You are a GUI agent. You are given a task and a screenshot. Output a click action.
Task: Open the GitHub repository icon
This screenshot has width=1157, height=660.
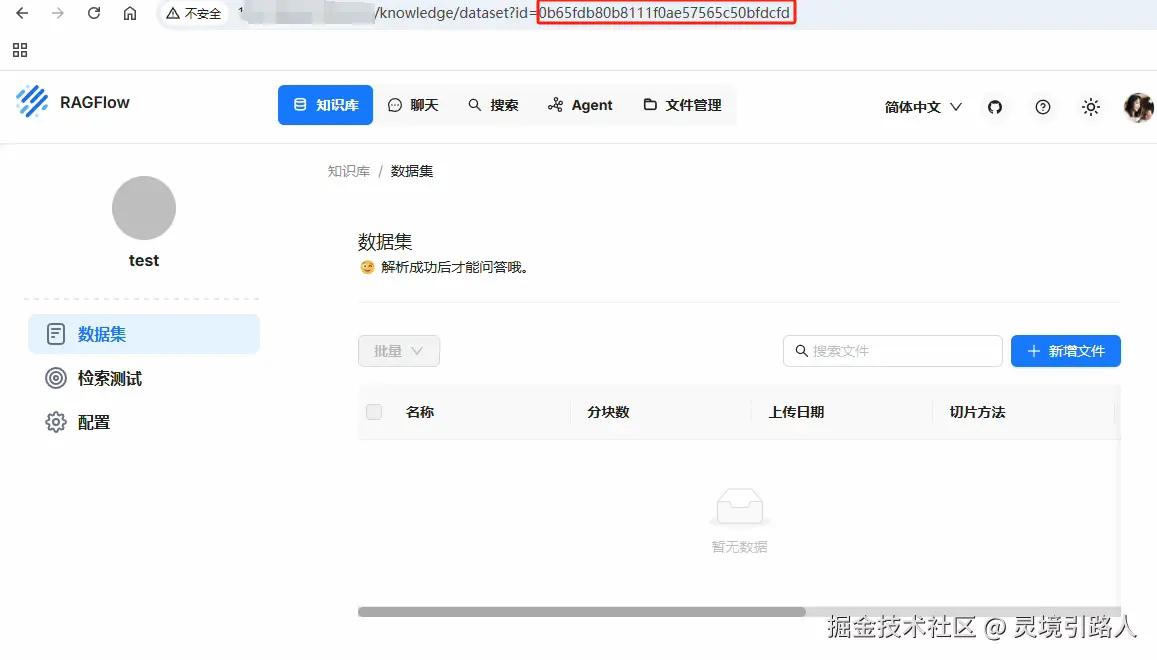pos(995,107)
